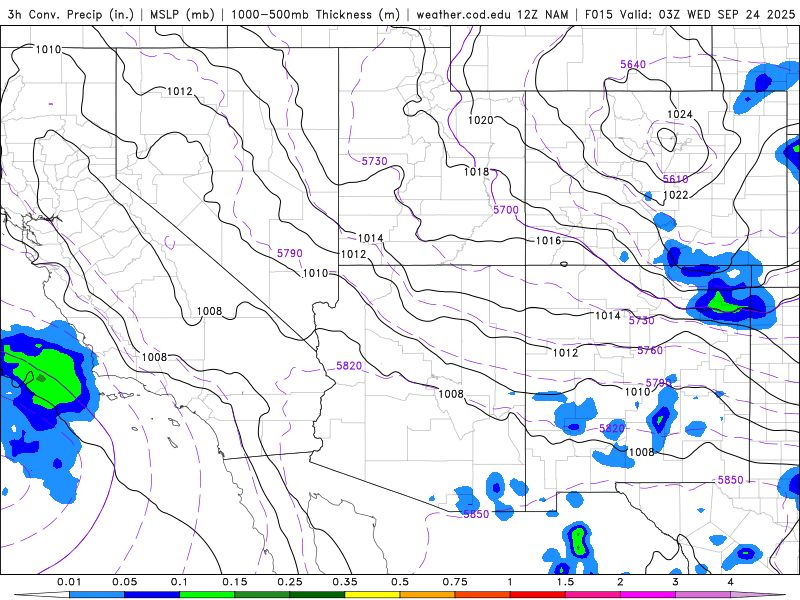Click the '0.05' legend value
This screenshot has height=600, width=800.
point(124,582)
